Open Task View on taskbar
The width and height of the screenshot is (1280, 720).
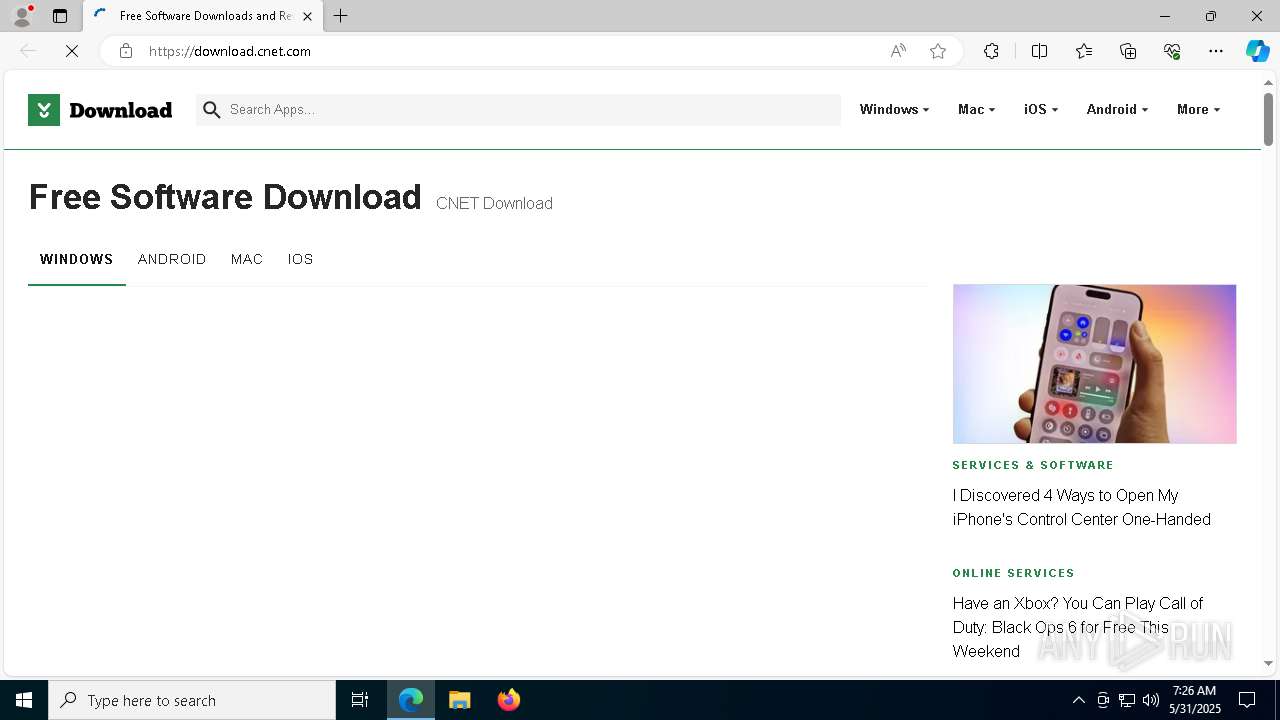(360, 700)
